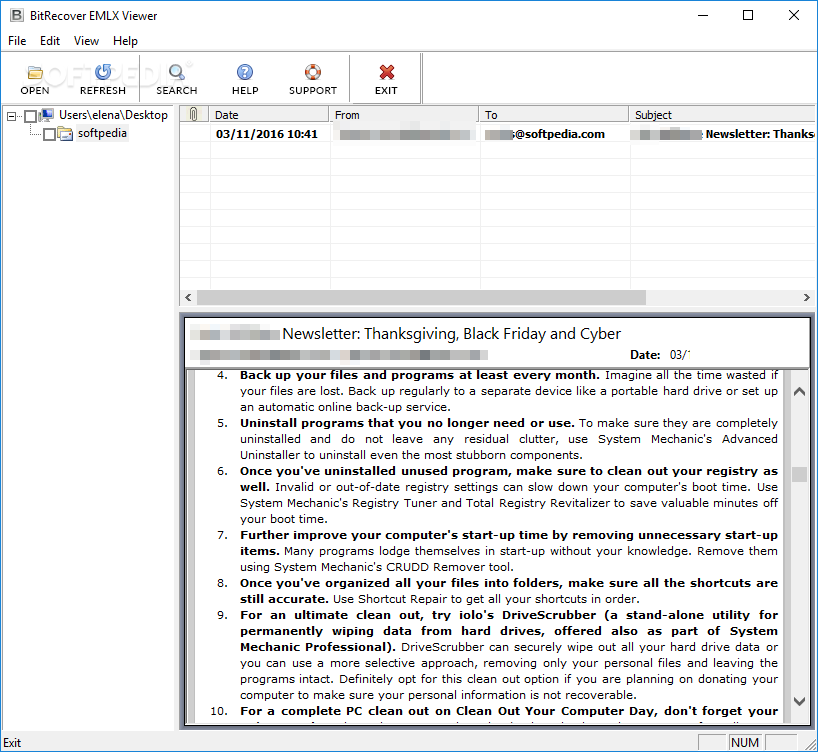Tick the Users\elena\Desktop checkbox
The height and width of the screenshot is (752, 818).
(x=30, y=116)
